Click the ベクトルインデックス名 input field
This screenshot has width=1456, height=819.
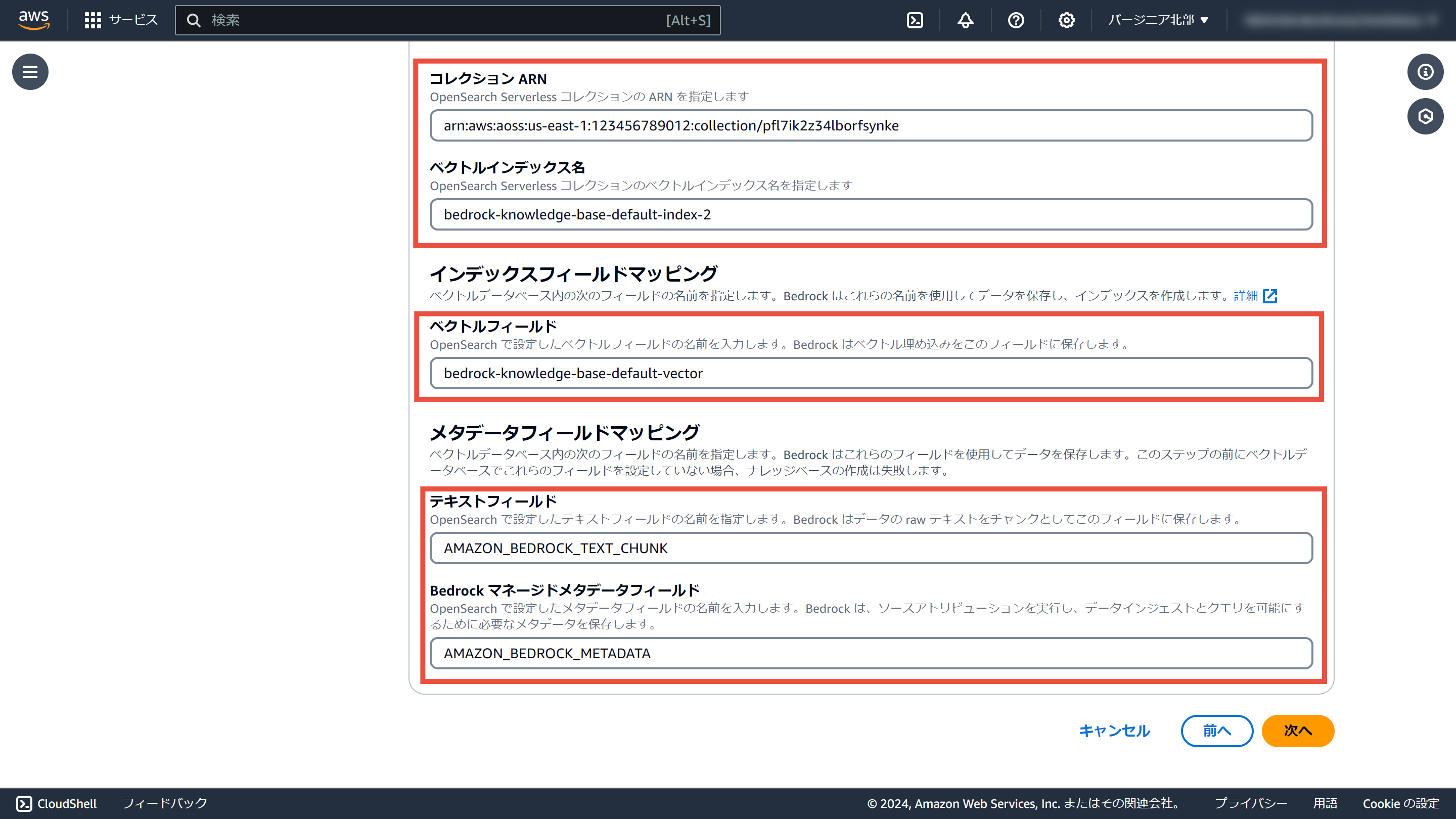pyautogui.click(x=871, y=214)
